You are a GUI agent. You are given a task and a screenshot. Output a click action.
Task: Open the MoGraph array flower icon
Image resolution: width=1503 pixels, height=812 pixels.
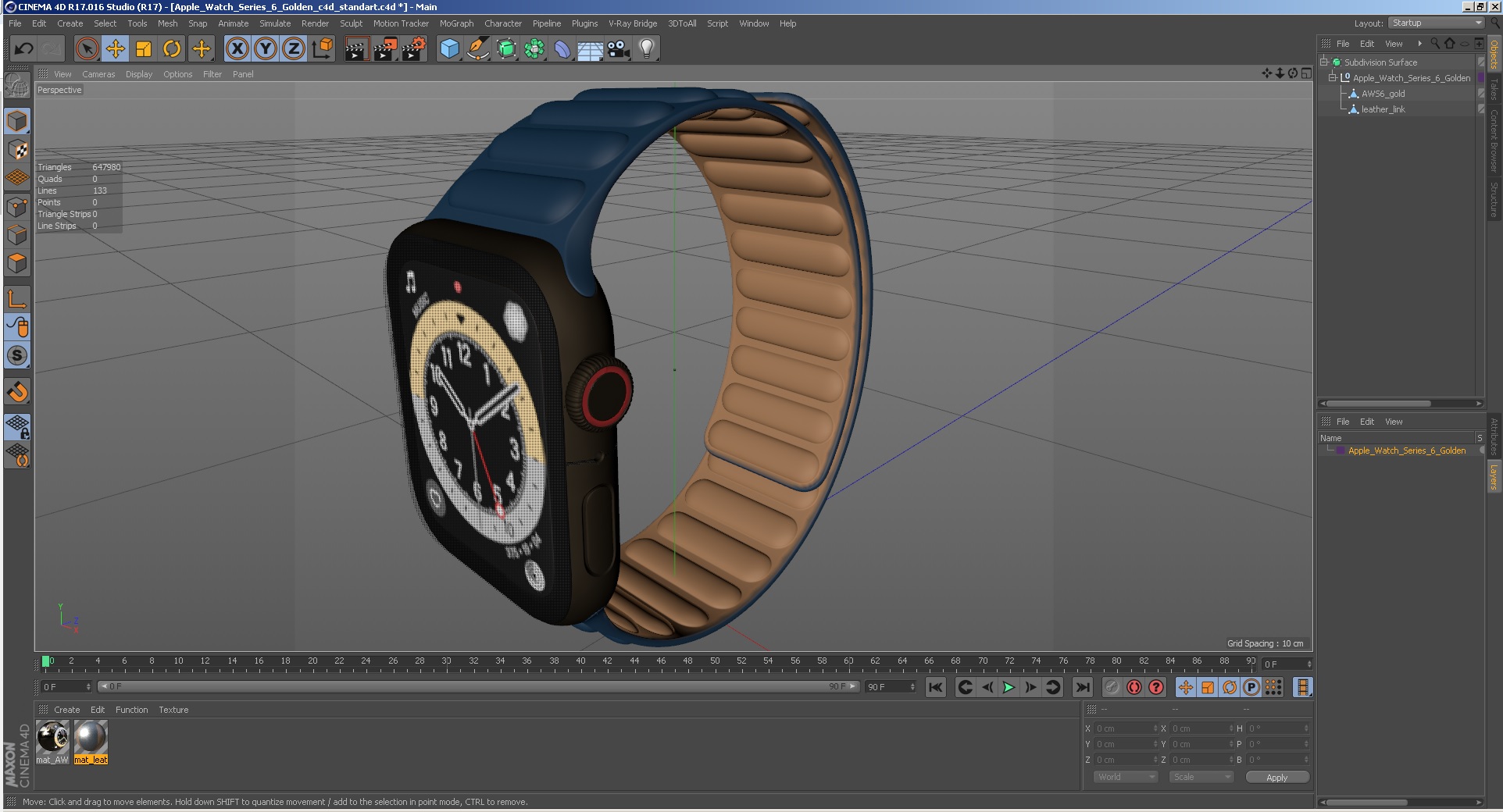[x=534, y=49]
